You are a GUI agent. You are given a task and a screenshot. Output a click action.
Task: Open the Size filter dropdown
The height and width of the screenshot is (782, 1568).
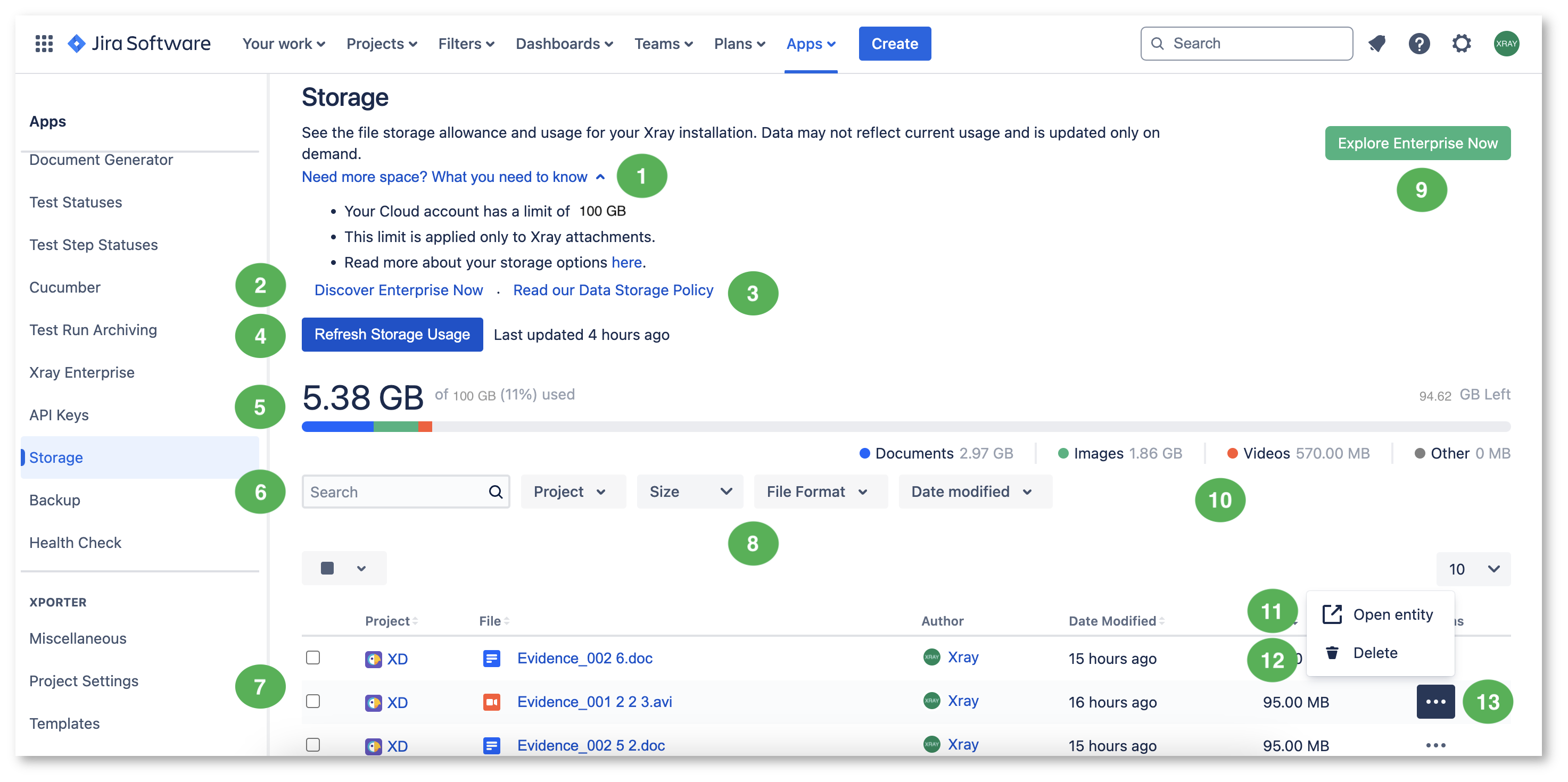tap(690, 492)
